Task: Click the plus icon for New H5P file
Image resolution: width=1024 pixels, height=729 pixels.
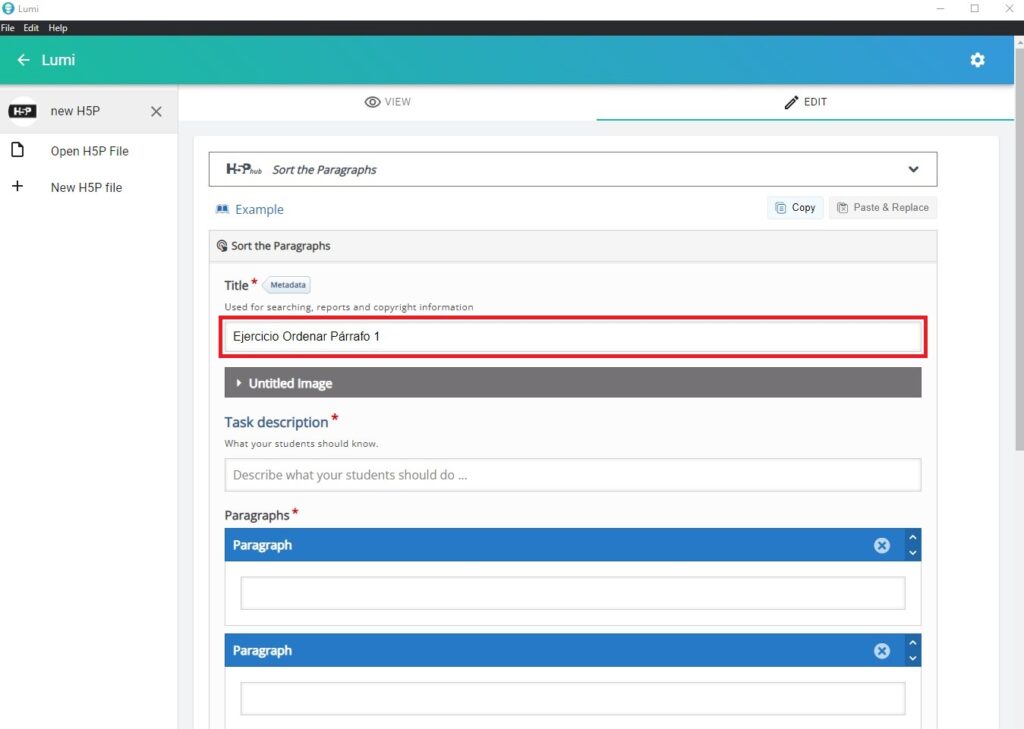Action: pos(17,187)
